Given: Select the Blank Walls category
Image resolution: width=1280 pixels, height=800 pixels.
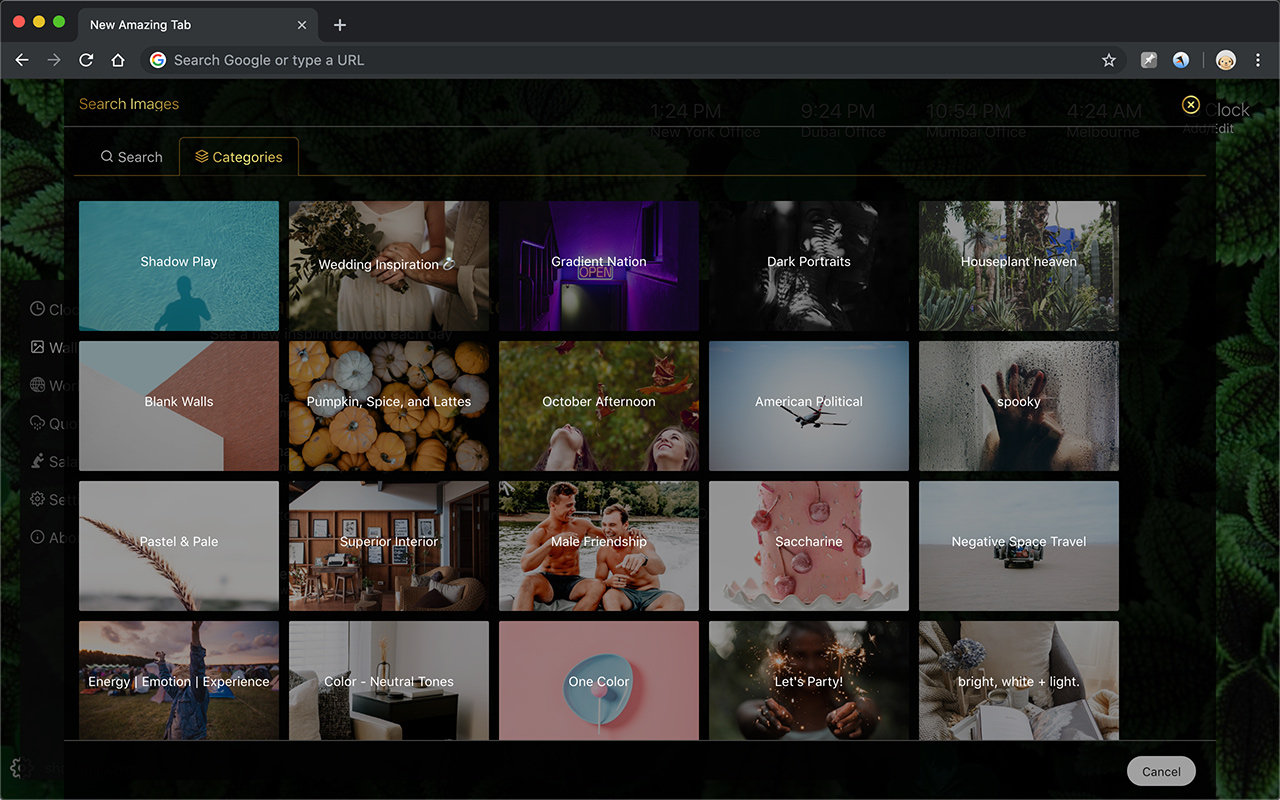Looking at the screenshot, I should pos(179,406).
